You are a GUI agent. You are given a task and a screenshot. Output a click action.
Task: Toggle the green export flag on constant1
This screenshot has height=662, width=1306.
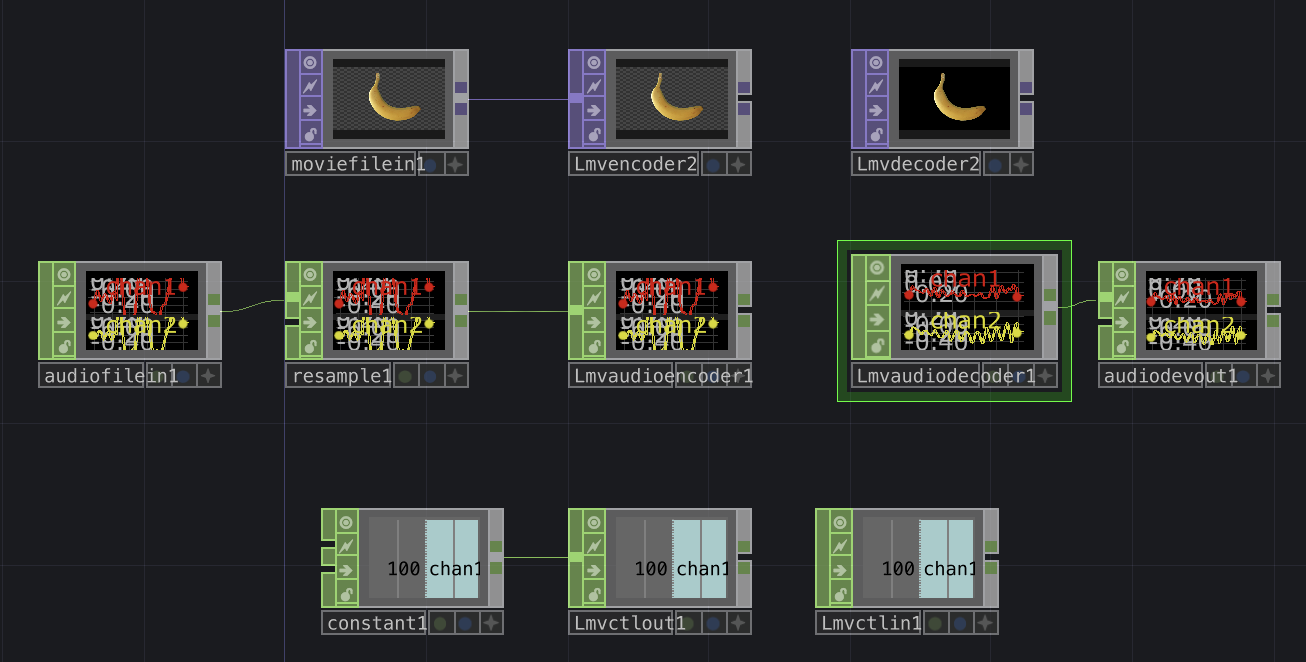point(440,623)
